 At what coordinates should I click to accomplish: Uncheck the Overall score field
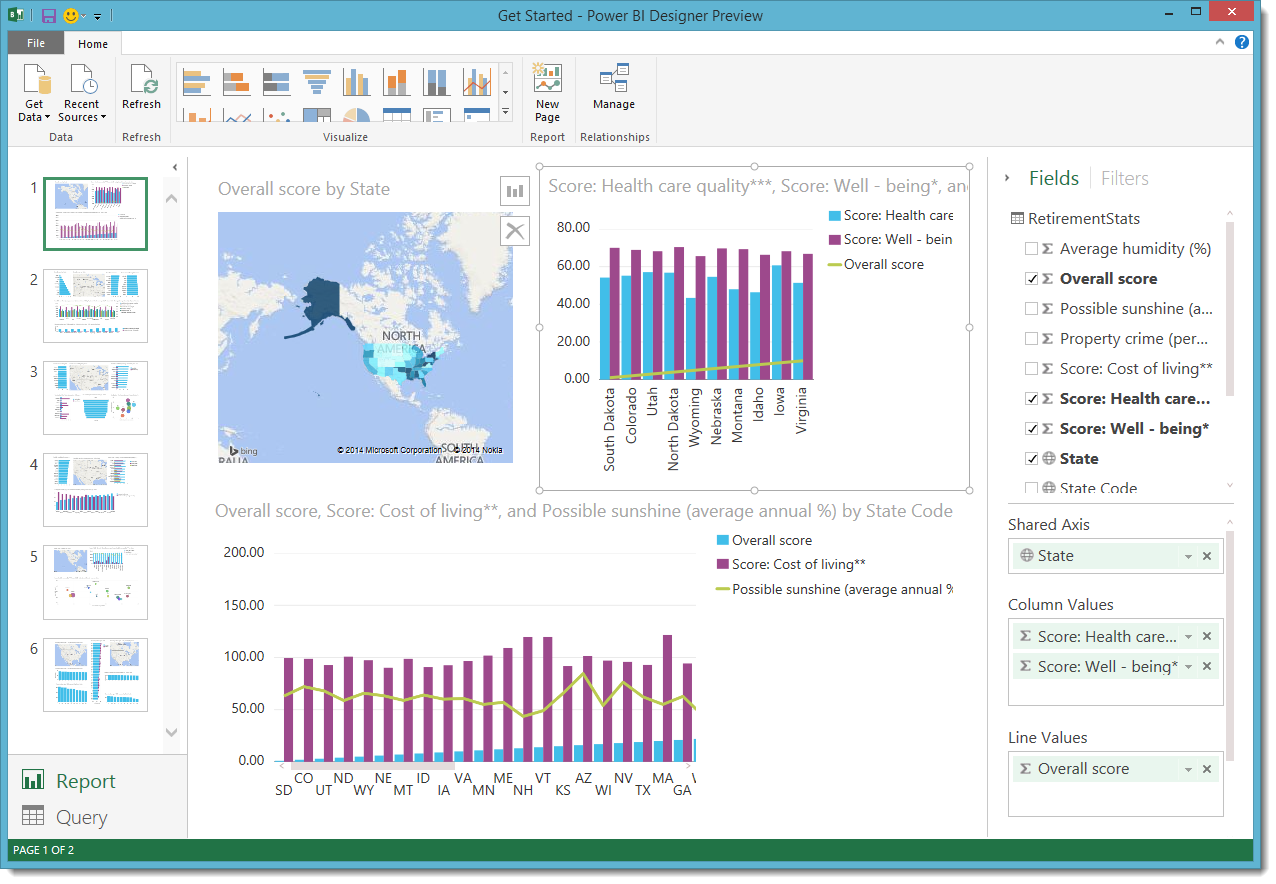1031,279
